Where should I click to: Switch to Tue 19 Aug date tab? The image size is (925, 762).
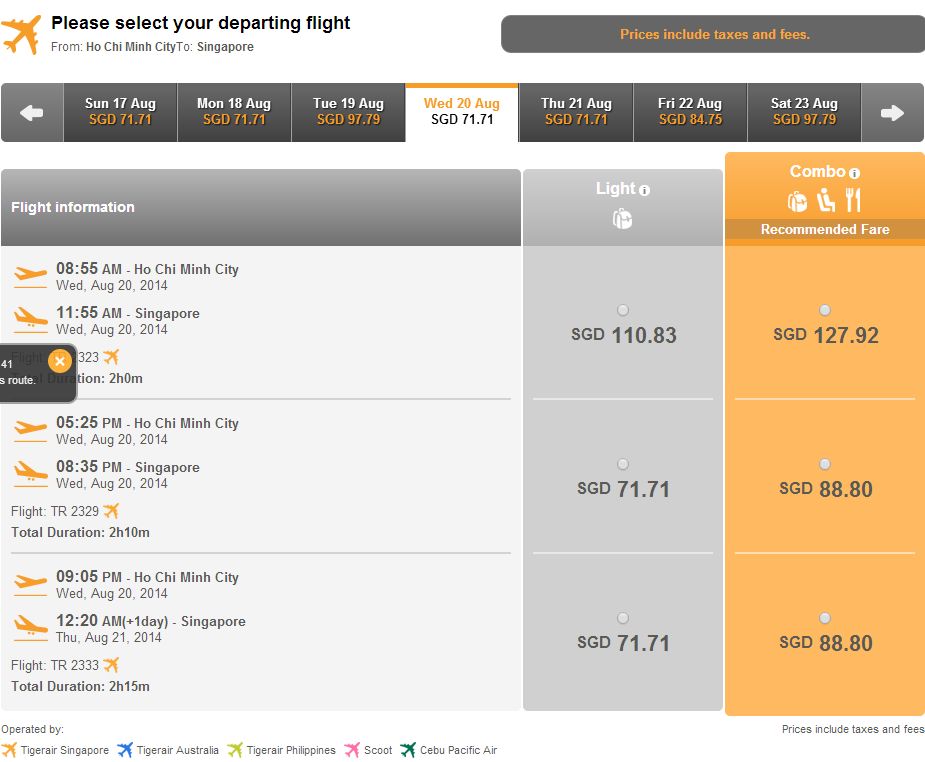tap(348, 113)
